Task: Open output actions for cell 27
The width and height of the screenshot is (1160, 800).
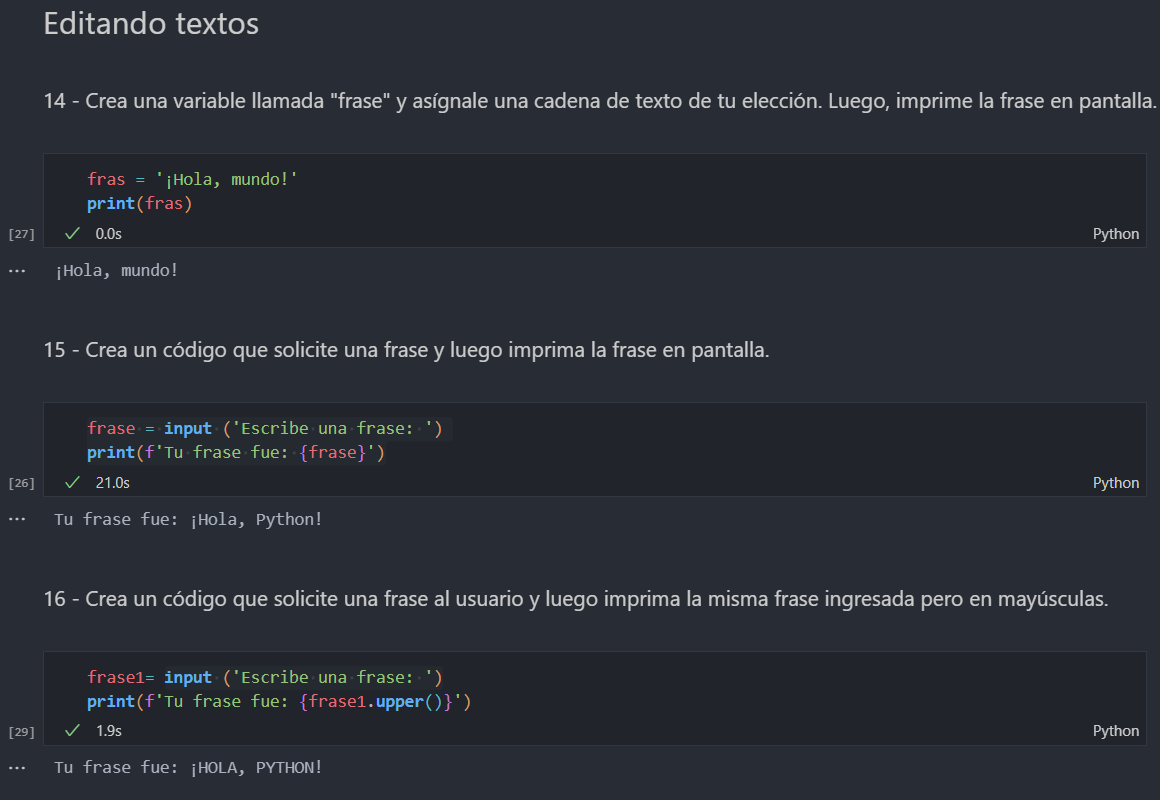Action: pos(17,271)
